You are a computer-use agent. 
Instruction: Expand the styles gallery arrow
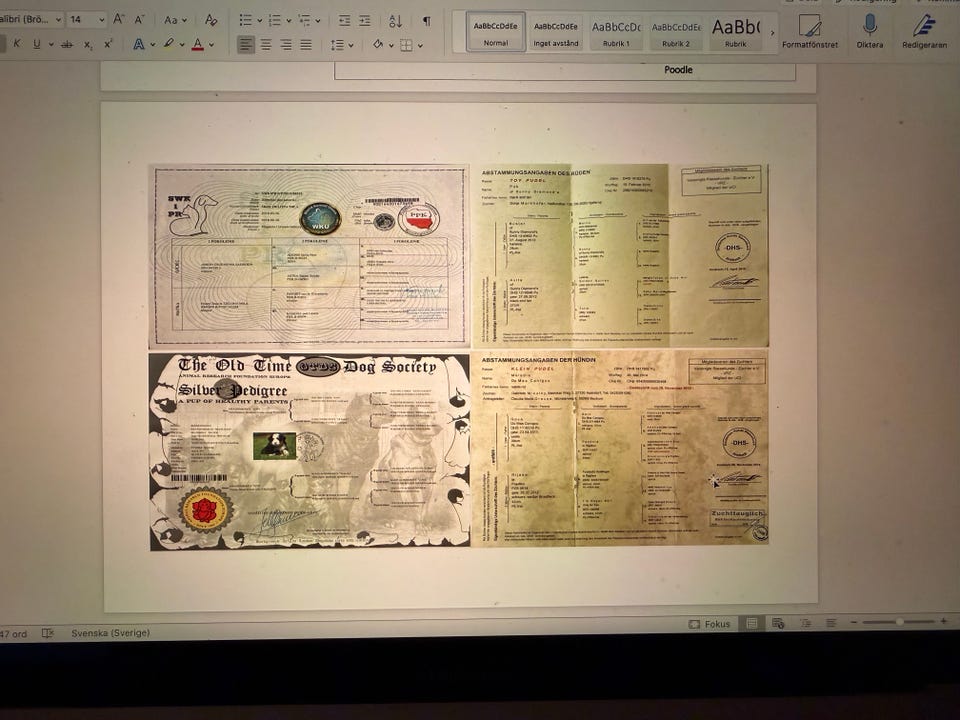click(772, 32)
